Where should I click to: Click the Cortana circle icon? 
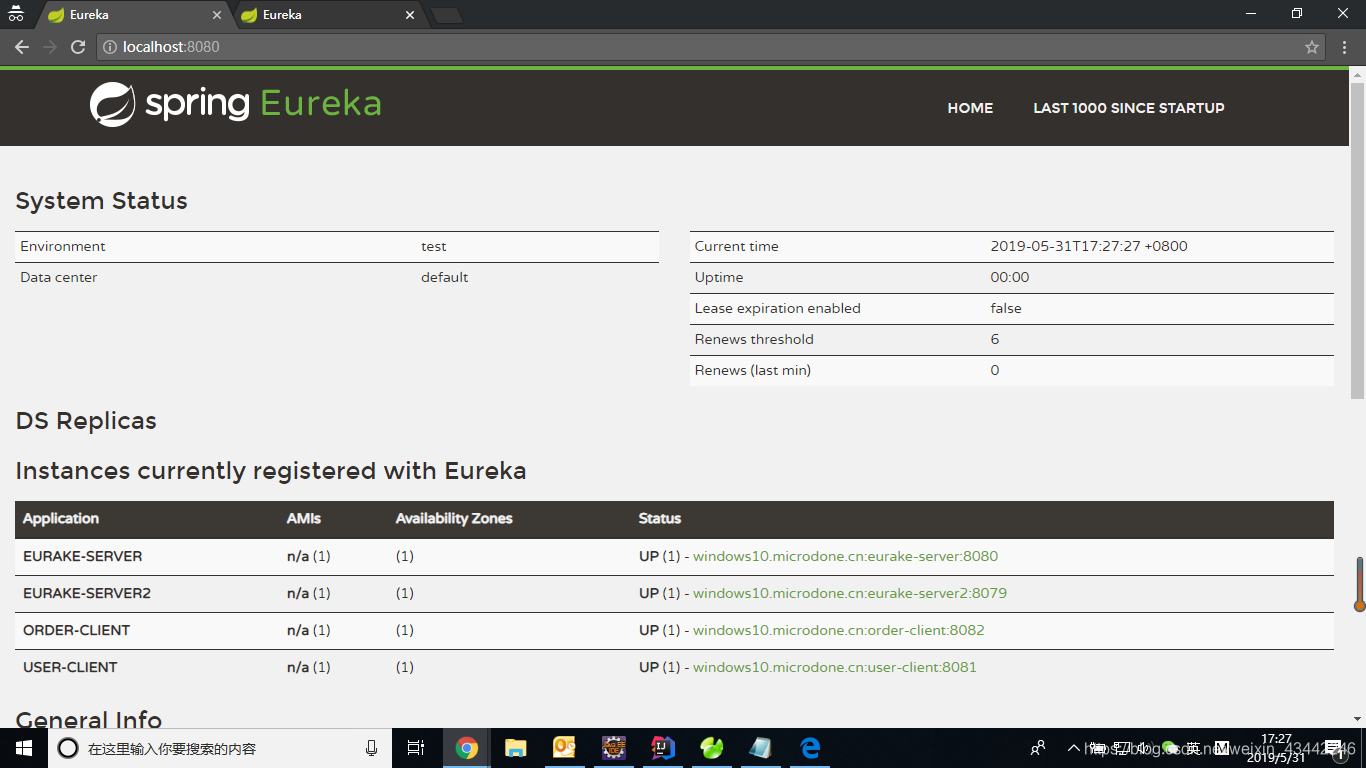(68, 748)
